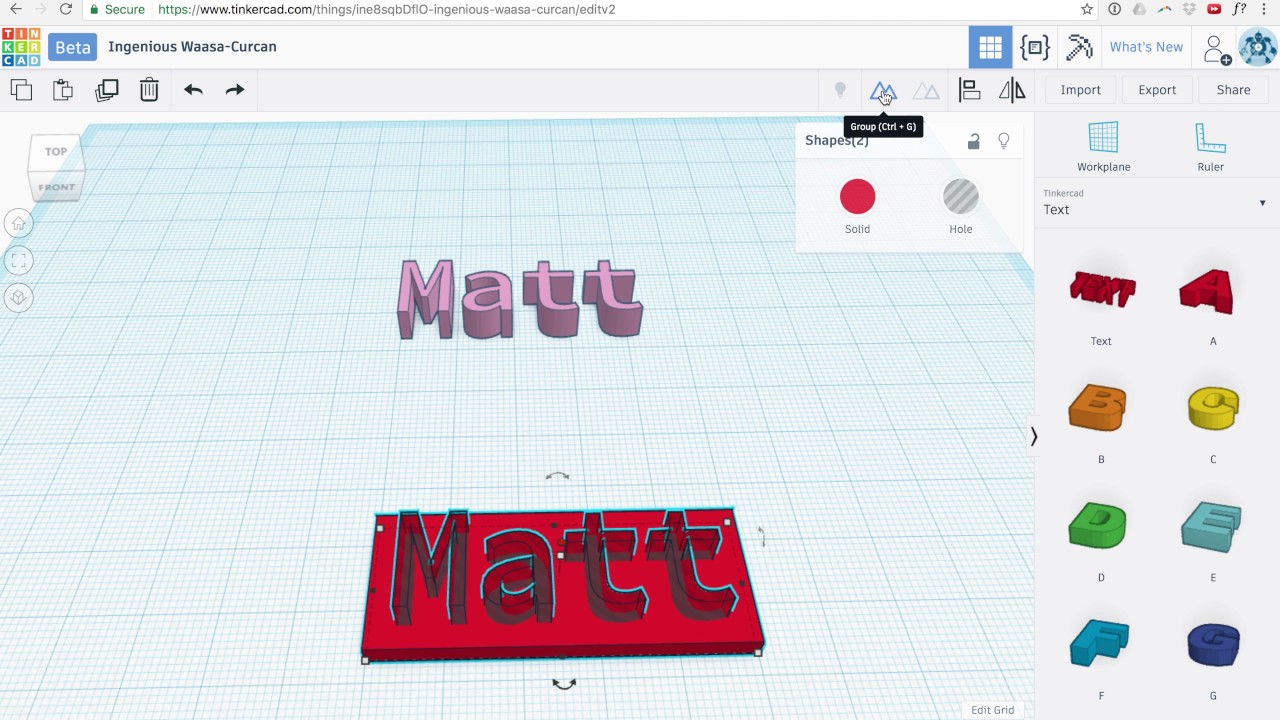Show all hidden objects lightbulb
The width and height of the screenshot is (1280, 720).
tap(840, 90)
